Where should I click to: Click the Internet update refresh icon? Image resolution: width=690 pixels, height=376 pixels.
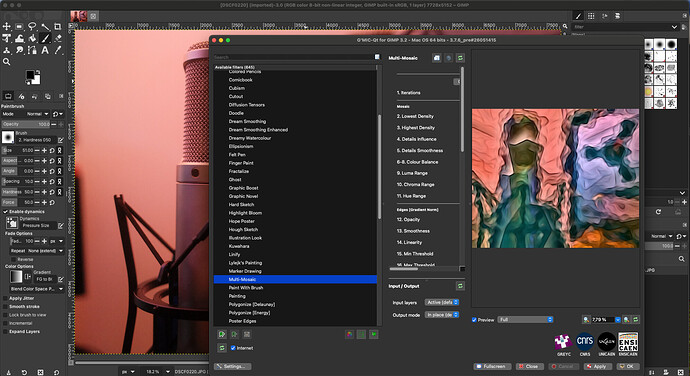tap(222, 348)
